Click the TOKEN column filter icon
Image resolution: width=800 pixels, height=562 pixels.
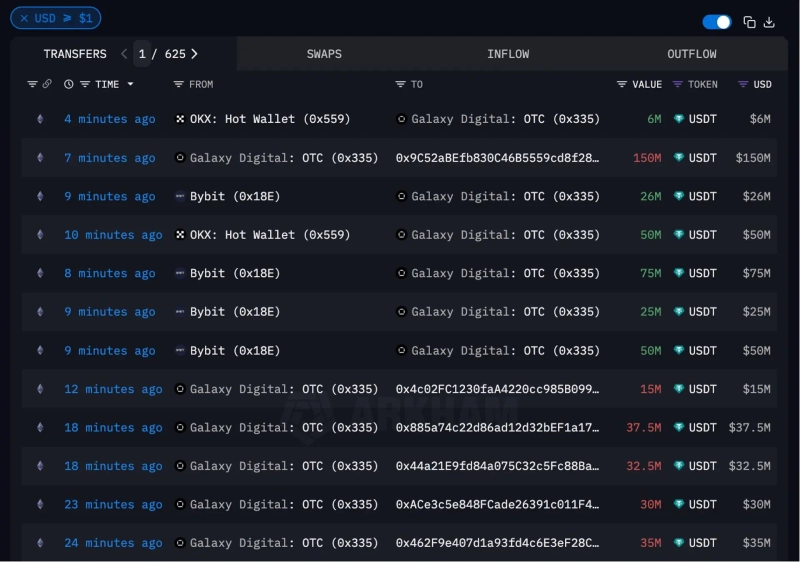[x=678, y=85]
